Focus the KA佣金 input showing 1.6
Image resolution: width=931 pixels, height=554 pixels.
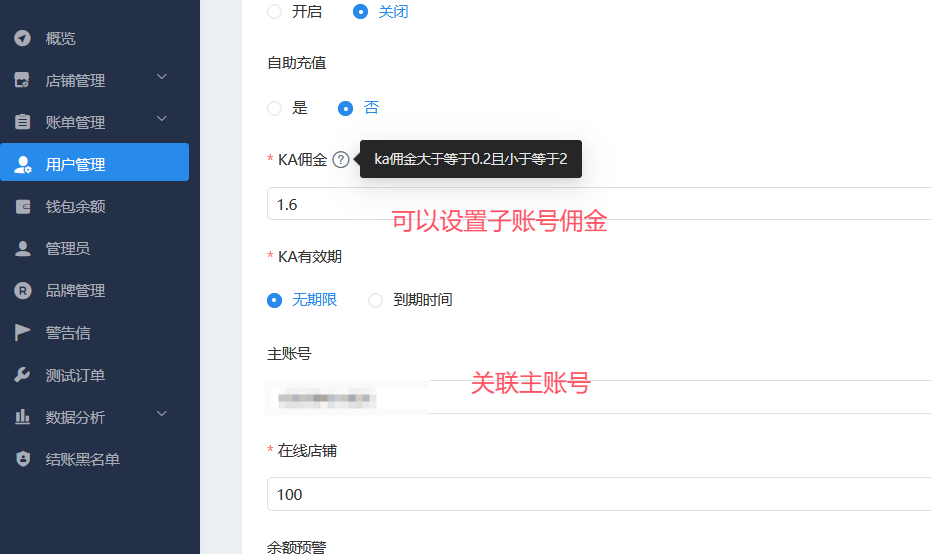tap(598, 204)
